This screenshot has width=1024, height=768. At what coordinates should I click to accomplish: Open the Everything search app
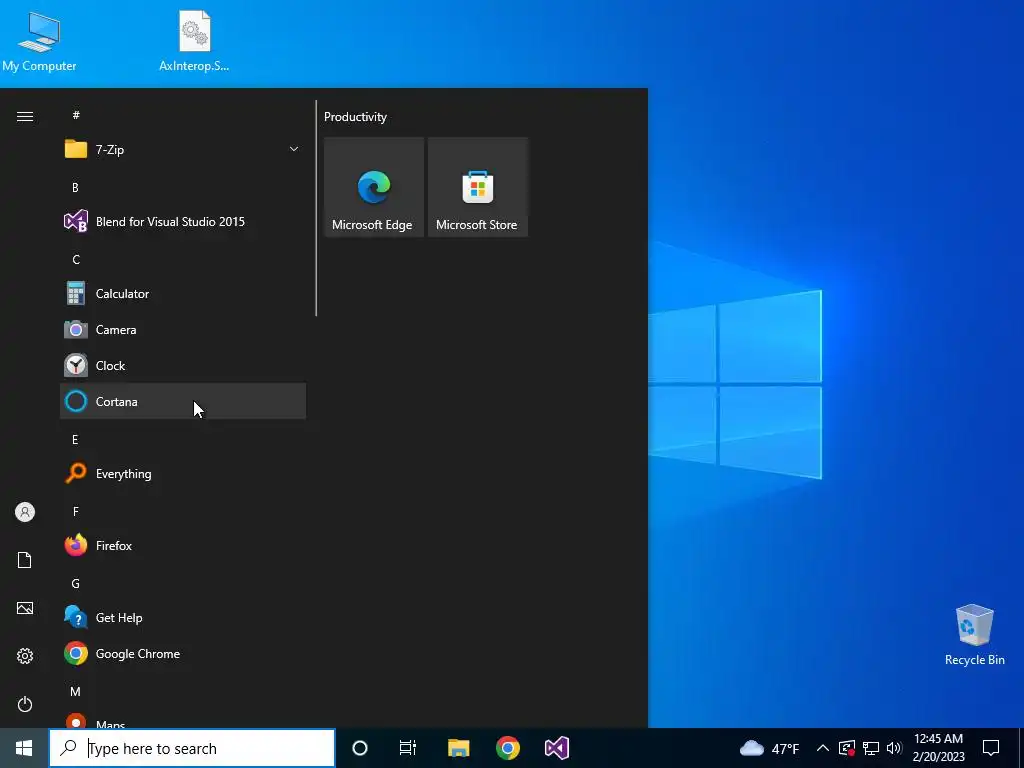183,473
